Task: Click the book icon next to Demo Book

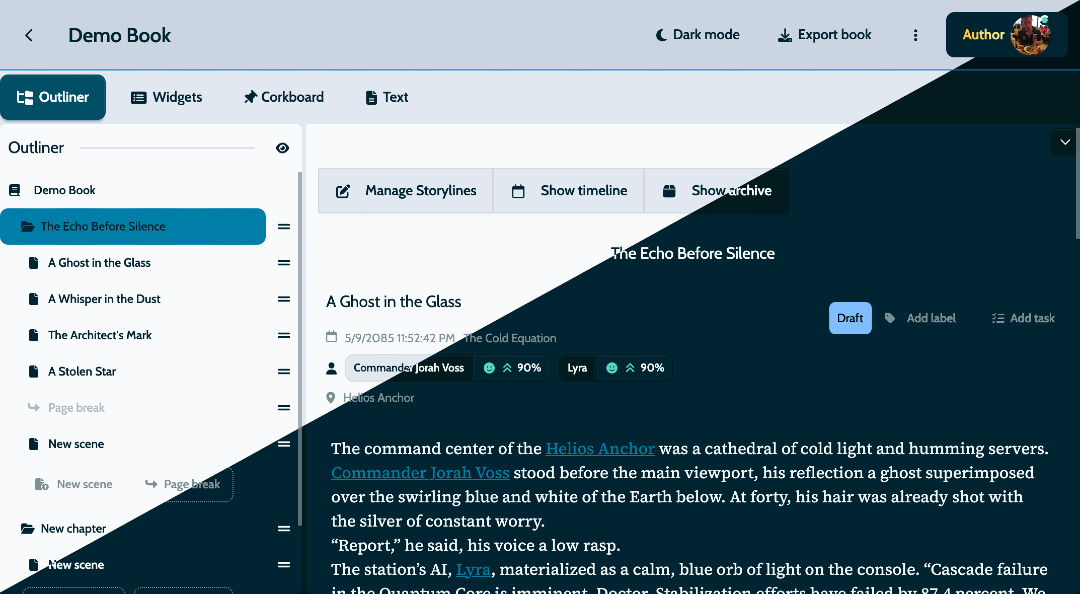Action: pos(14,190)
